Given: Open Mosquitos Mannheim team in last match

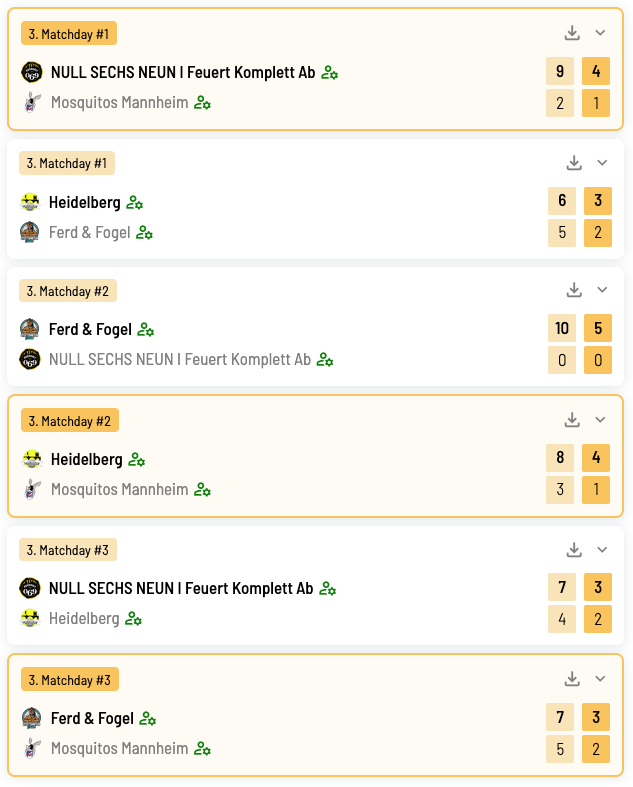Looking at the screenshot, I should click(119, 748).
